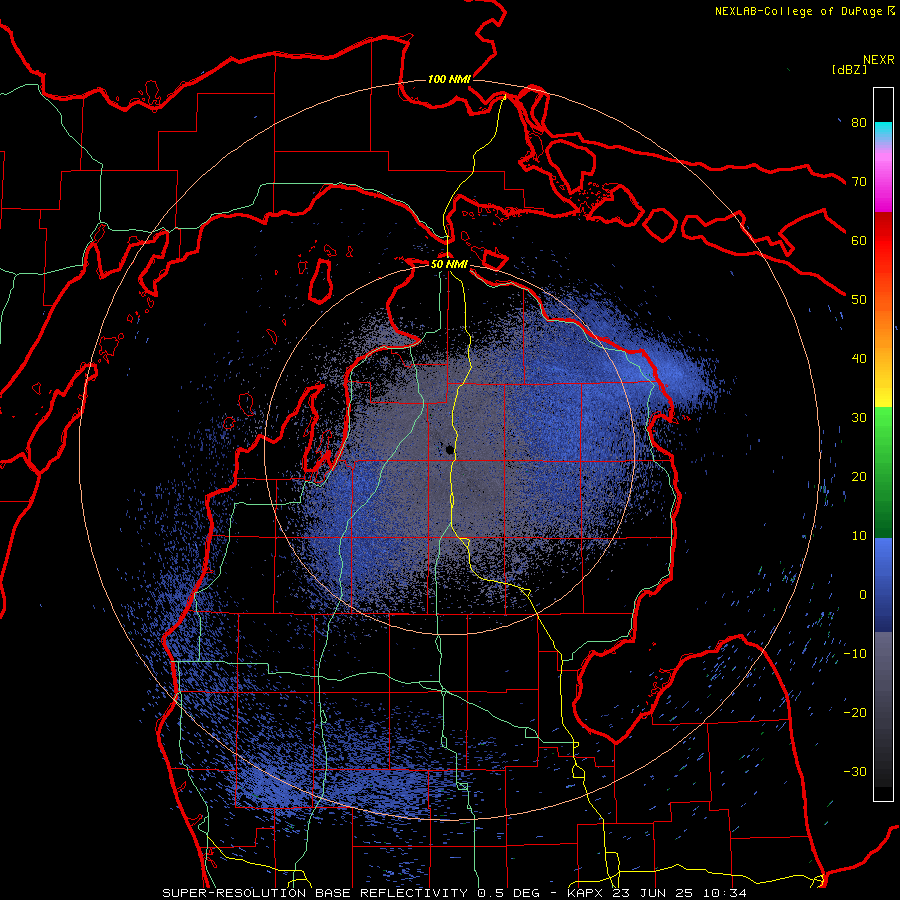This screenshot has height=900, width=900.
Task: Click the 50 NMI range ring label
Action: [449, 265]
